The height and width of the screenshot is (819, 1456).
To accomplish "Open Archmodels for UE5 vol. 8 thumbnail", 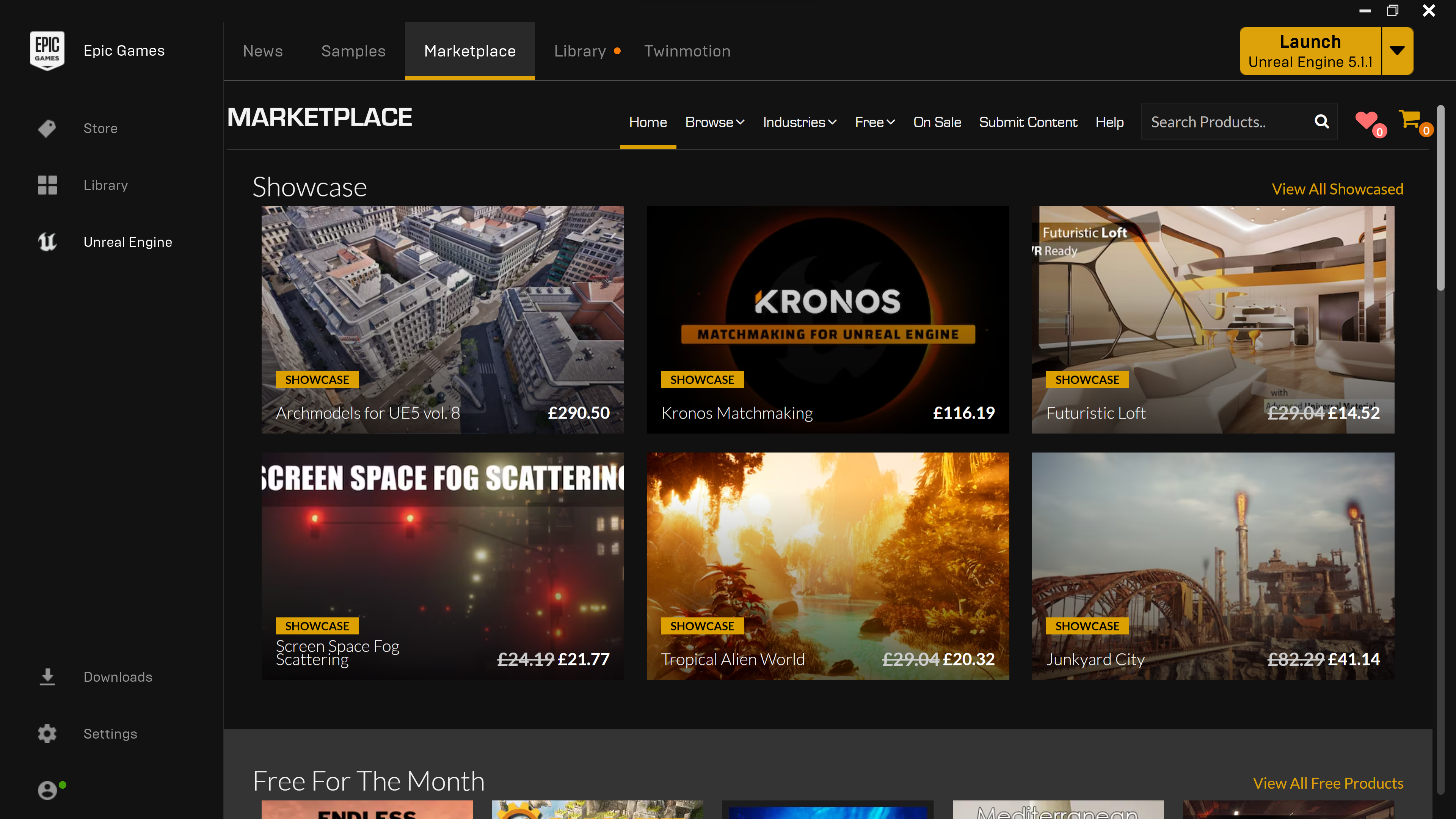I will tap(442, 319).
